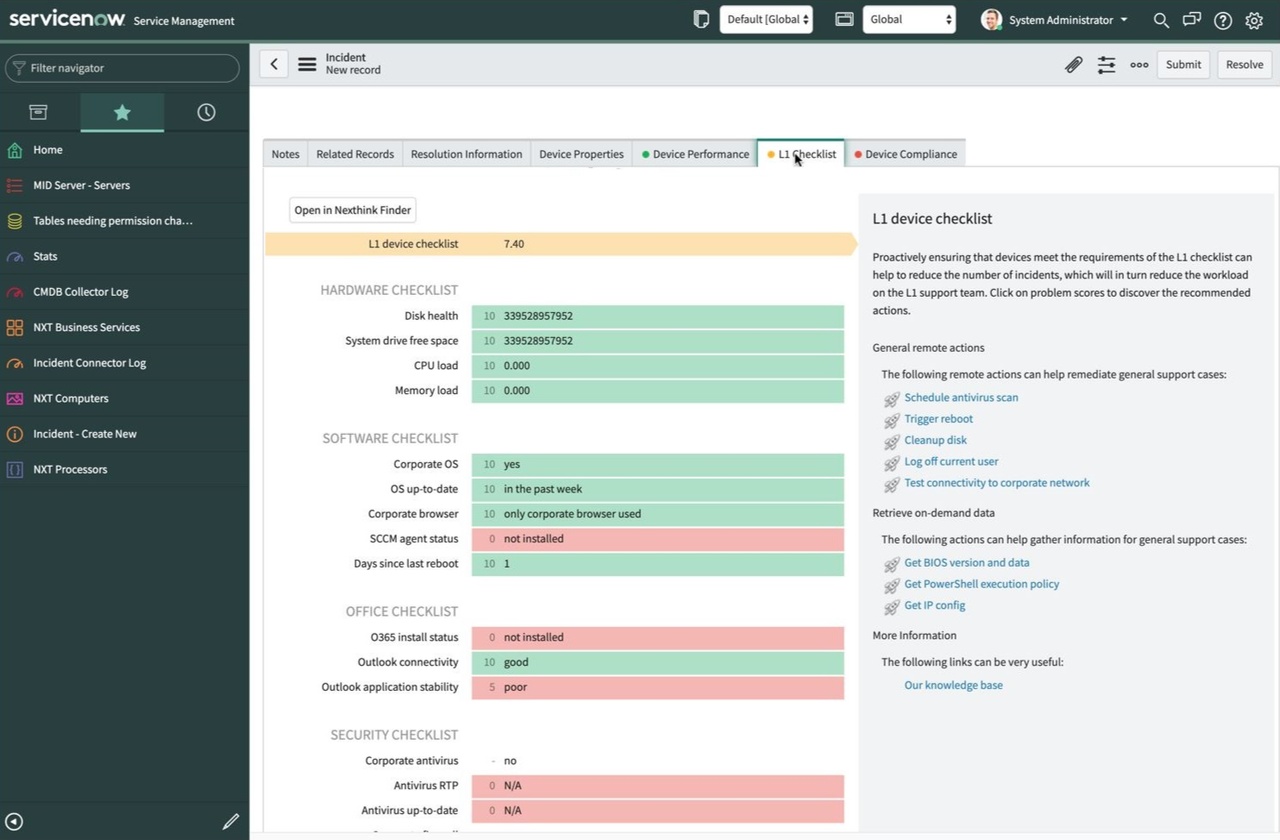Screen dimensions: 1280x840
Task: Collapse the navigator with the bottom-left arrow
Action: [14, 821]
